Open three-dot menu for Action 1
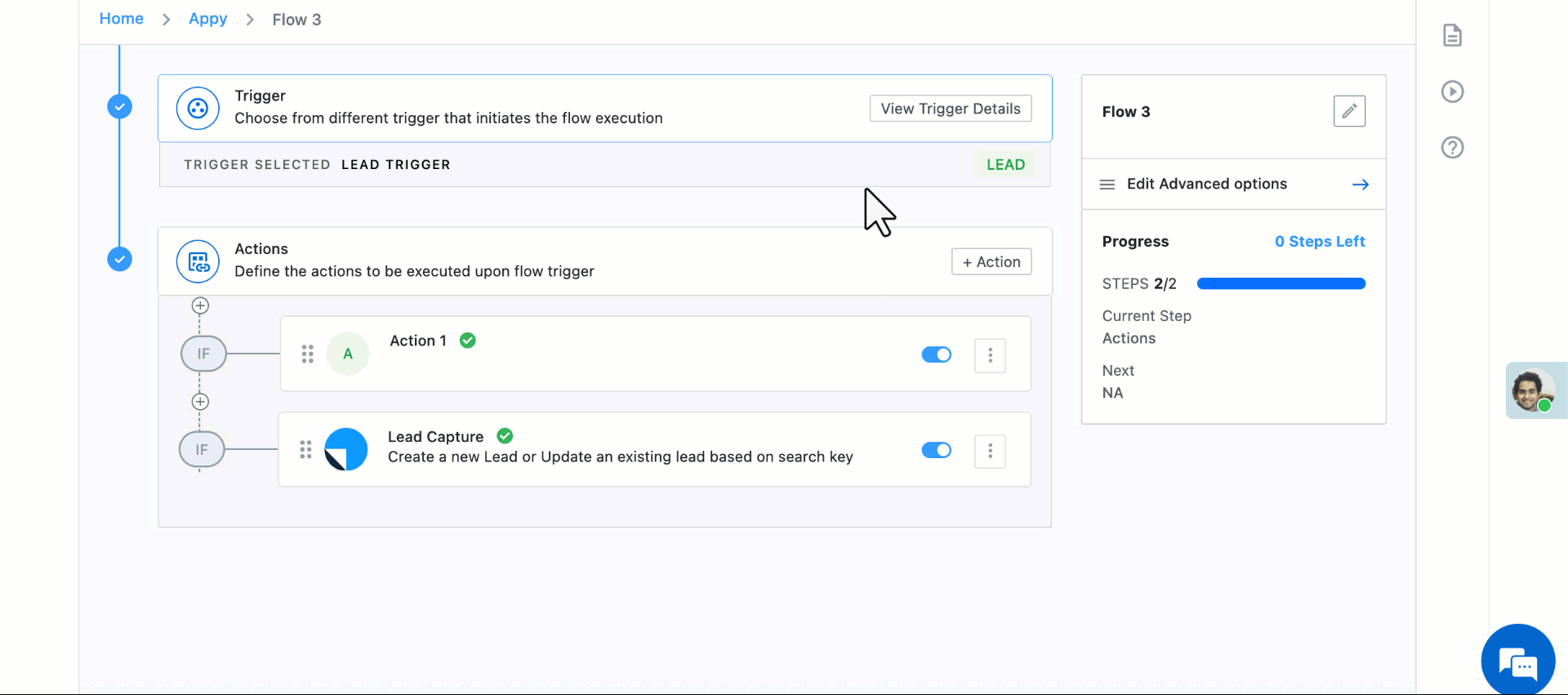Viewport: 1568px width, 695px height. tap(990, 355)
